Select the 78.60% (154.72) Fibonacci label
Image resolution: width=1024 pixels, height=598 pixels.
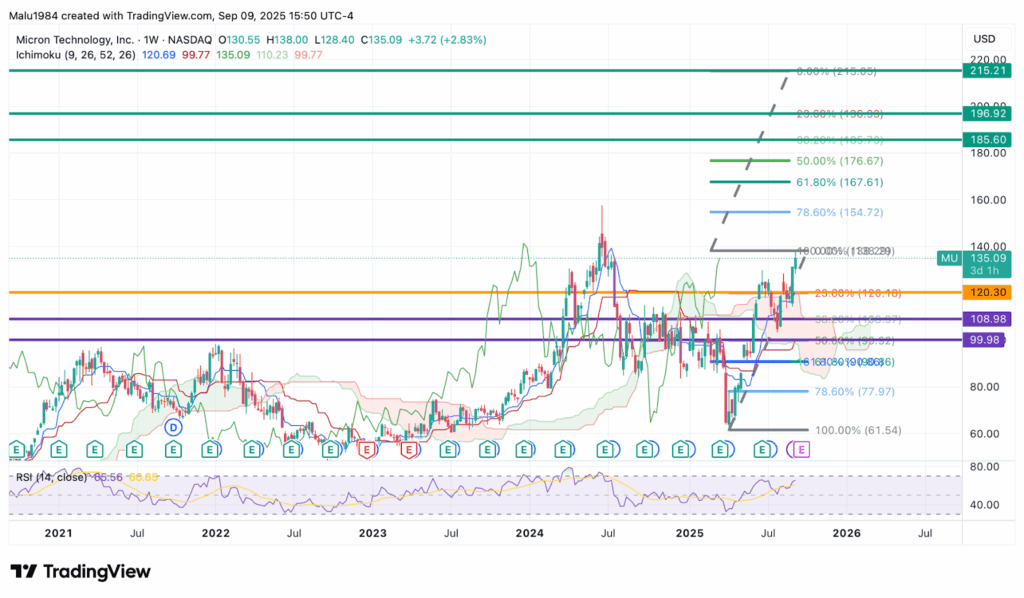812,212
